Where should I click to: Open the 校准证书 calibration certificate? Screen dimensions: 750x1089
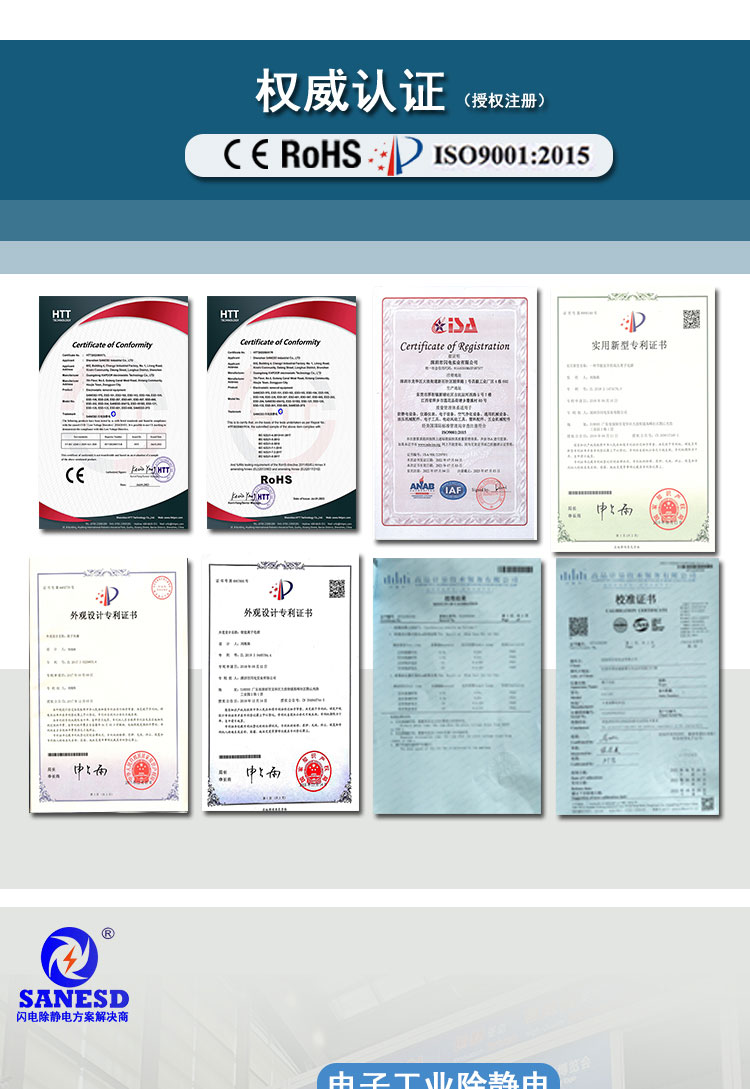point(637,687)
